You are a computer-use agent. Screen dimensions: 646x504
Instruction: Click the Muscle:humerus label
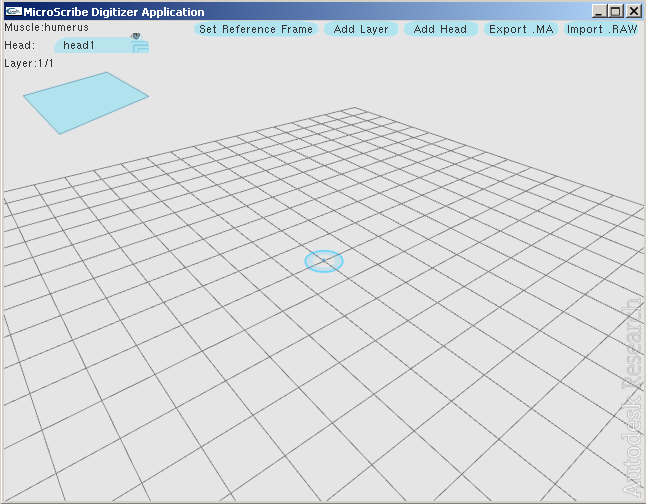(x=47, y=28)
